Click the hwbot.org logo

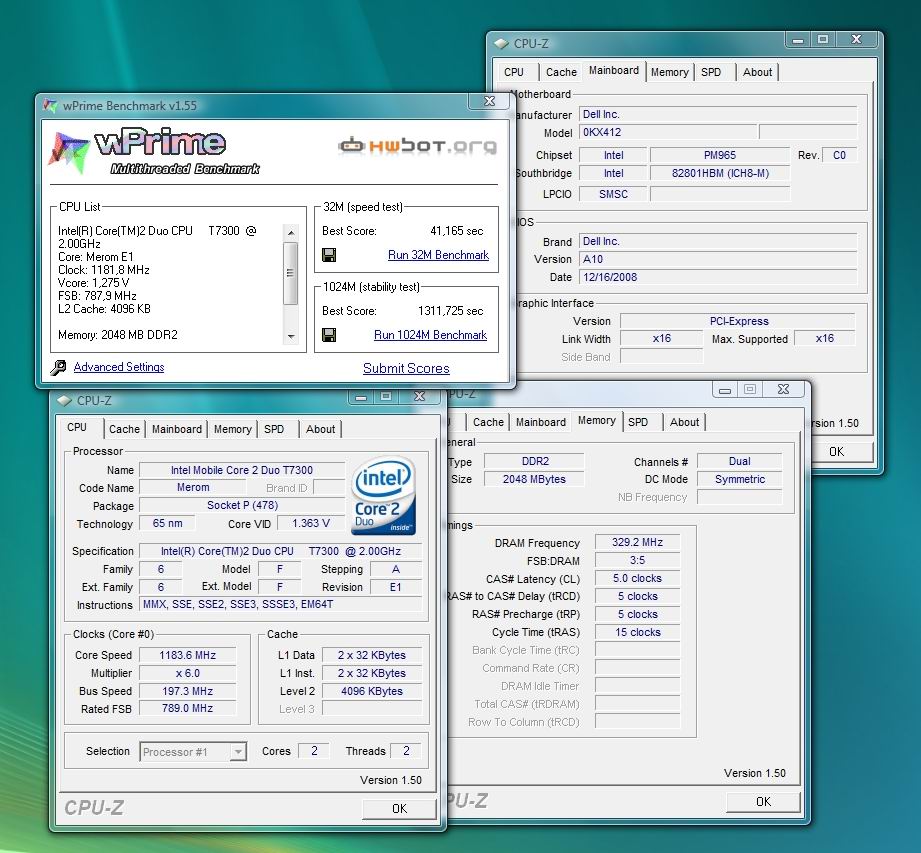(418, 145)
